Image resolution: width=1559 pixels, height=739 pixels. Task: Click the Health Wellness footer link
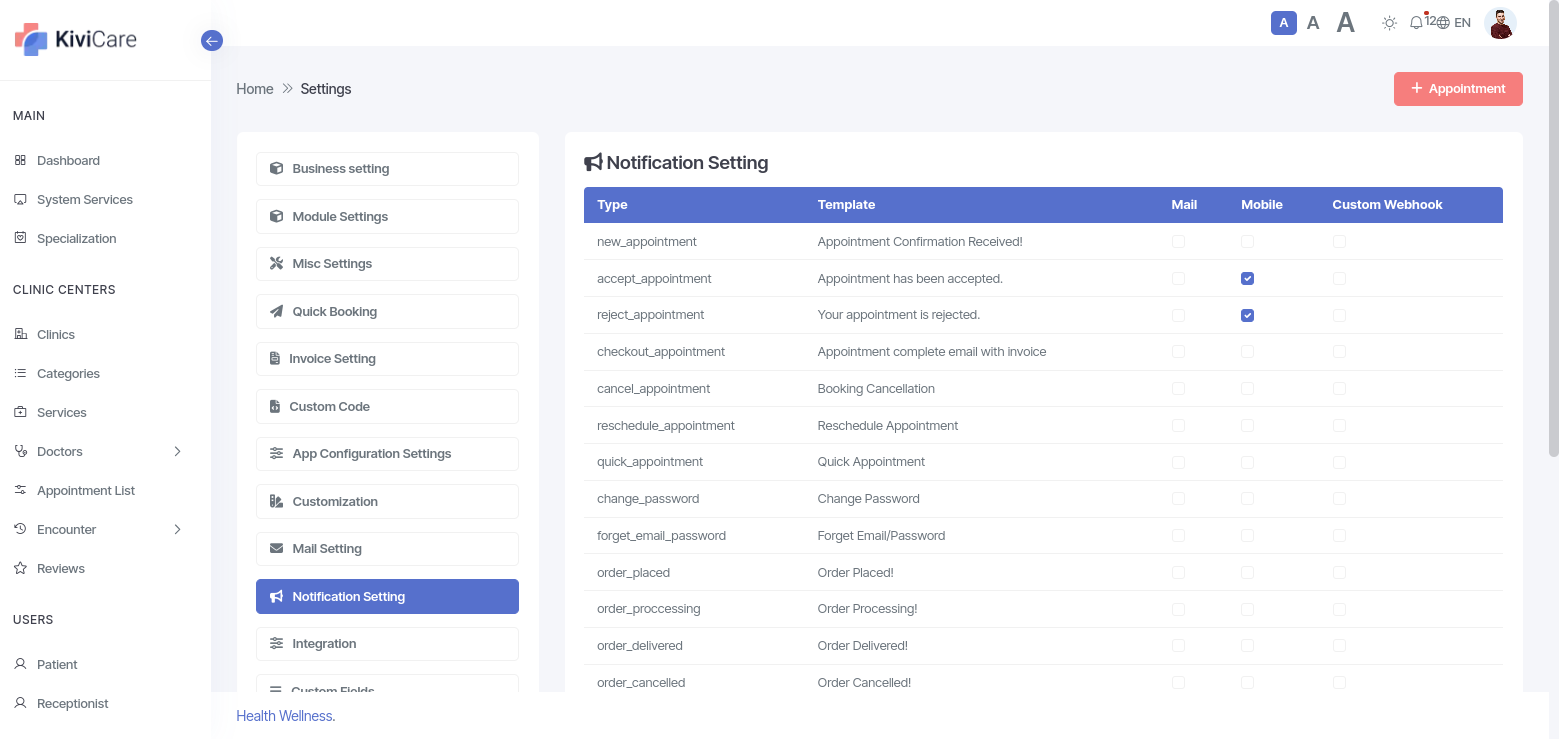[284, 716]
